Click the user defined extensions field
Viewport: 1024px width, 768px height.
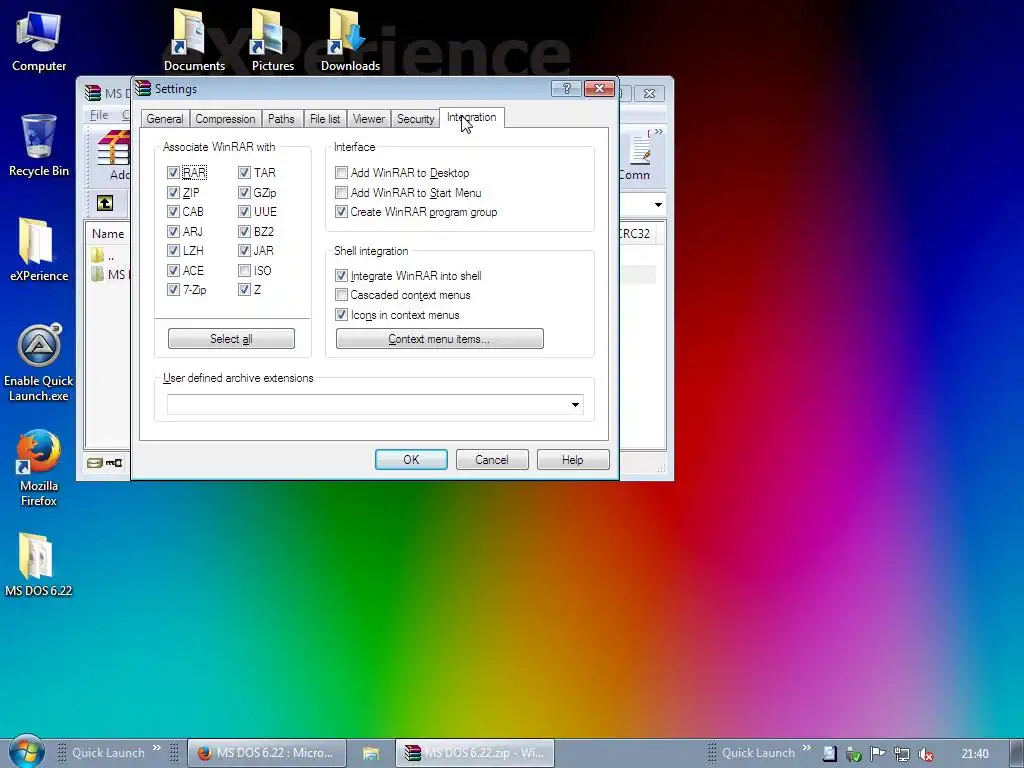[x=375, y=405]
